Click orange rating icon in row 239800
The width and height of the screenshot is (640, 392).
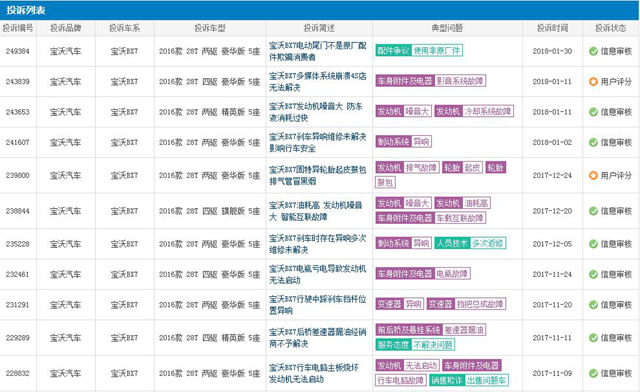pos(593,176)
